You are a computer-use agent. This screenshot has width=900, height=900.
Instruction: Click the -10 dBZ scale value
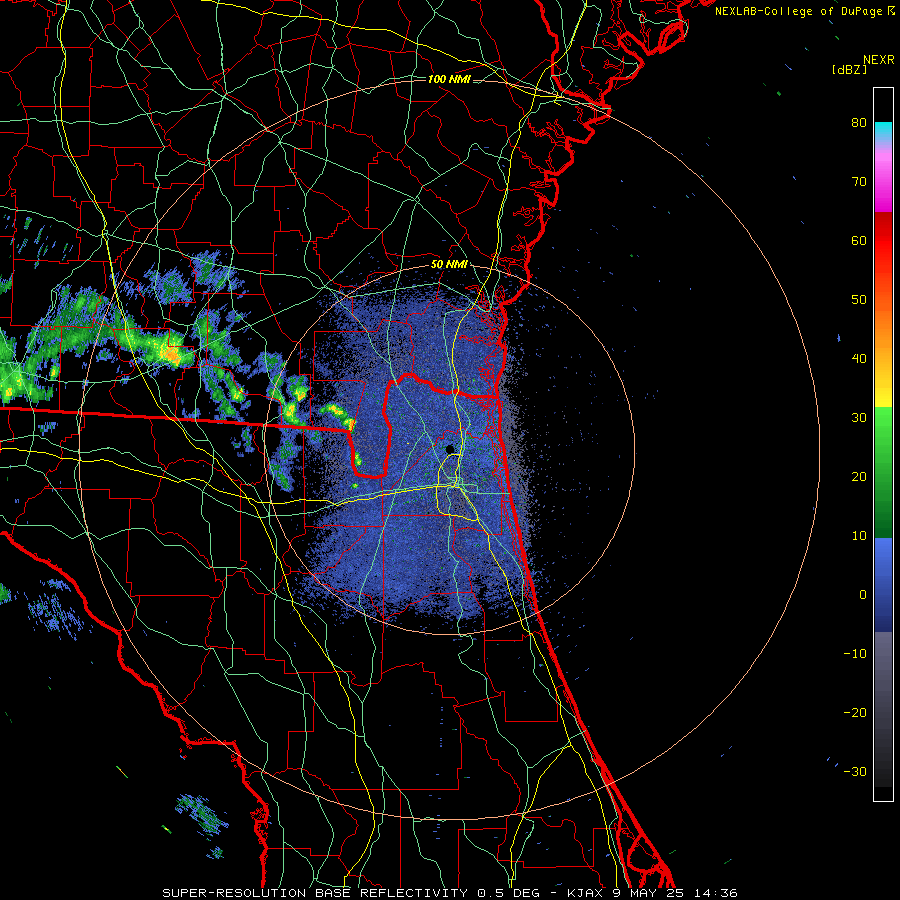pyautogui.click(x=855, y=654)
